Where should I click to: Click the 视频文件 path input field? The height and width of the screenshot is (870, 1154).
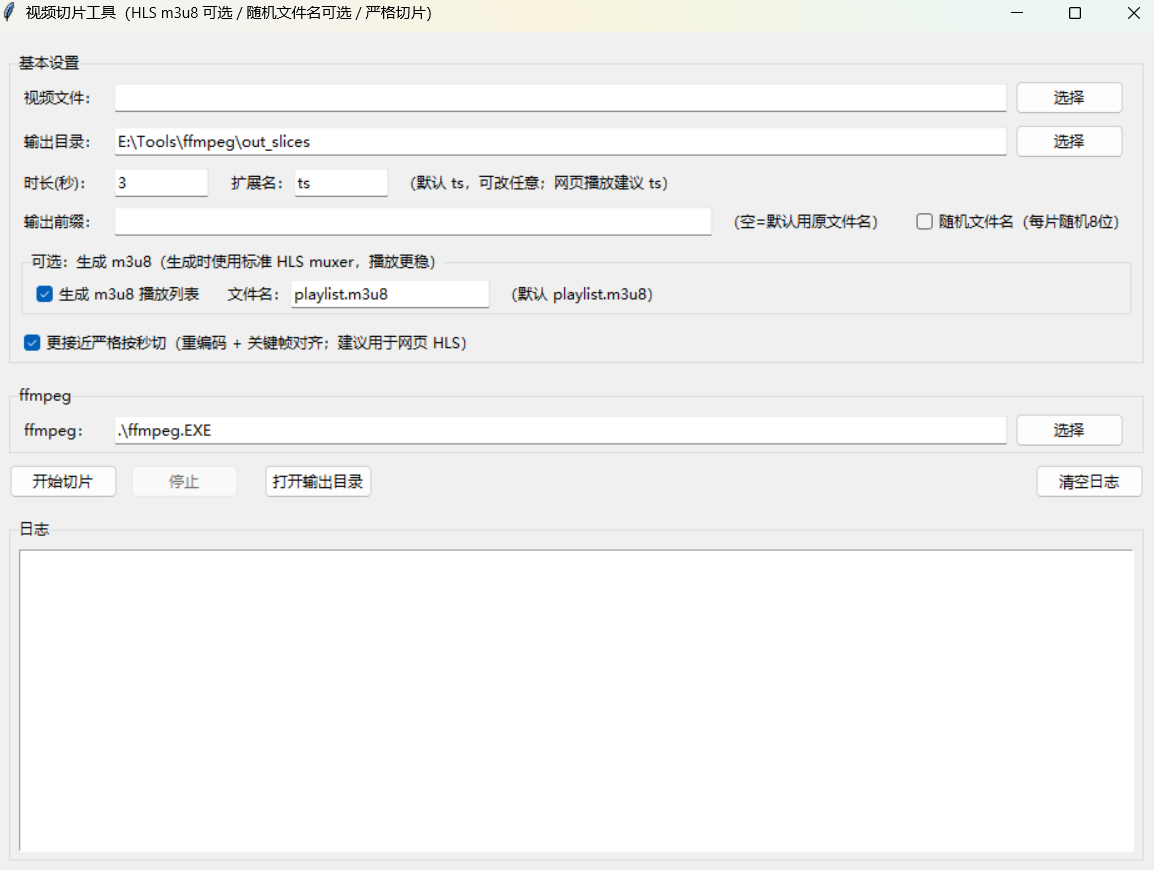560,98
